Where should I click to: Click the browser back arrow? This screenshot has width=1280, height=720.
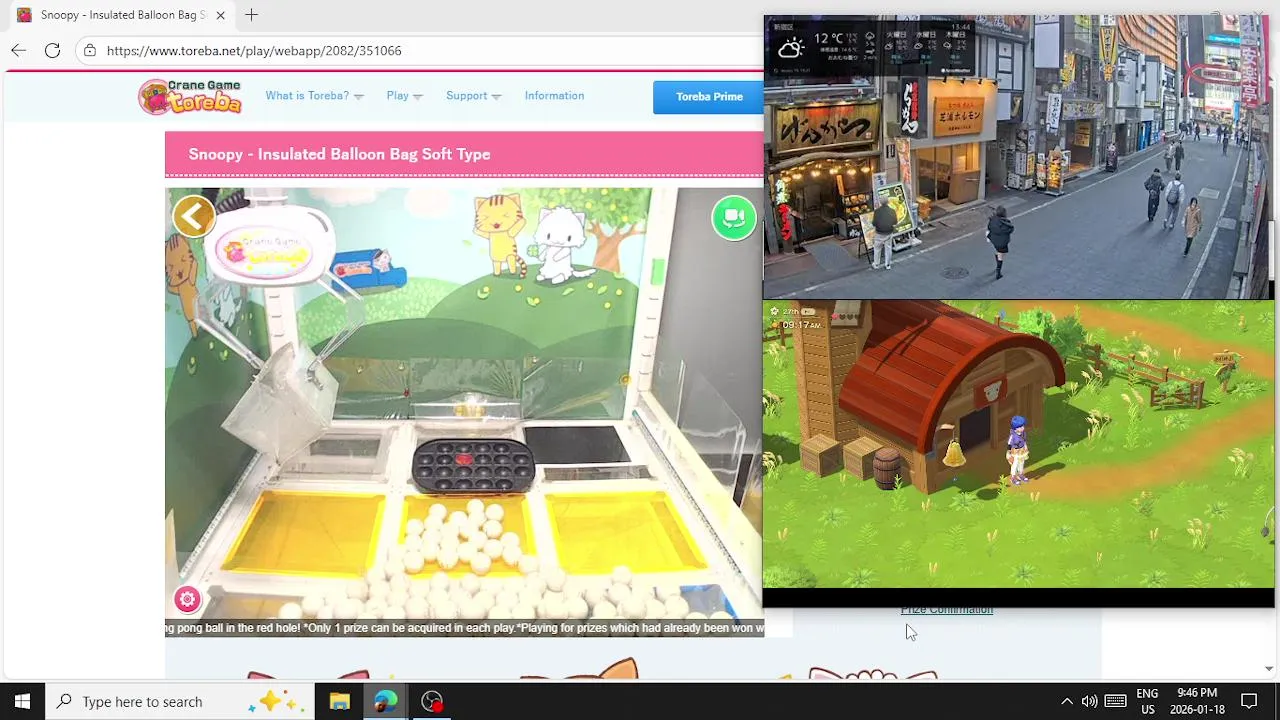(19, 50)
